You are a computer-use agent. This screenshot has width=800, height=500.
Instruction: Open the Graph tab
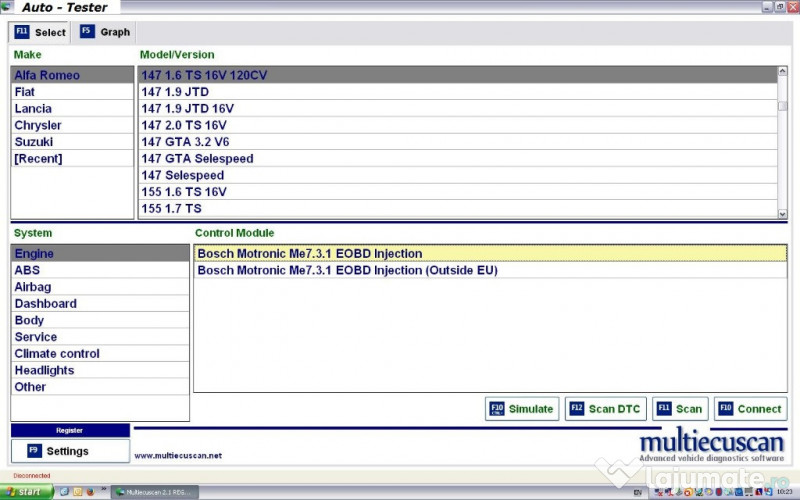click(x=105, y=32)
